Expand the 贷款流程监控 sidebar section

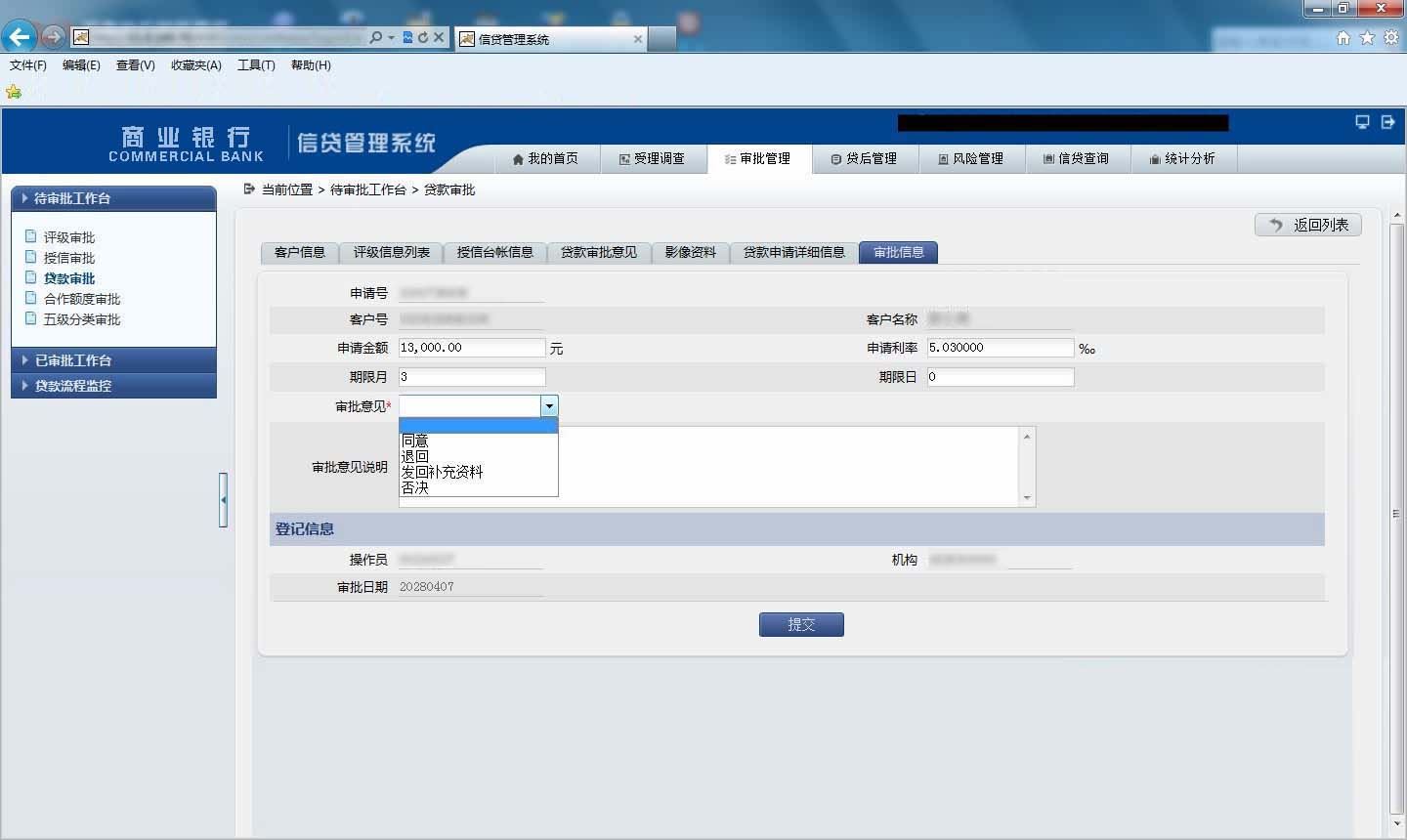click(113, 386)
